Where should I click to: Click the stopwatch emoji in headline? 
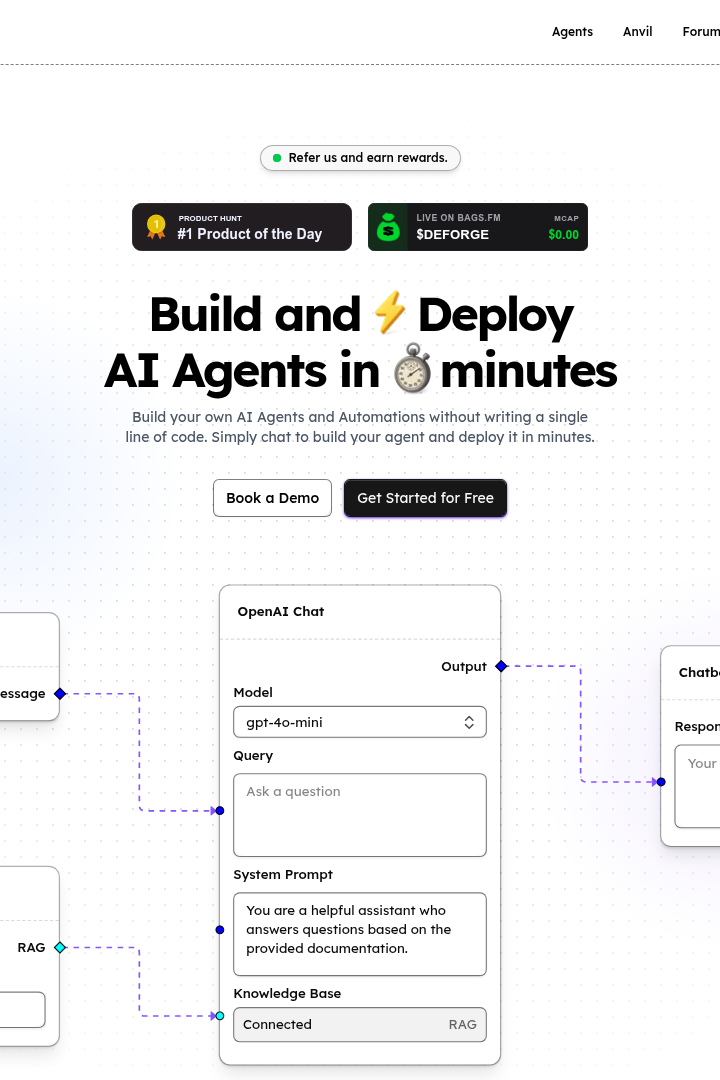[x=412, y=368]
